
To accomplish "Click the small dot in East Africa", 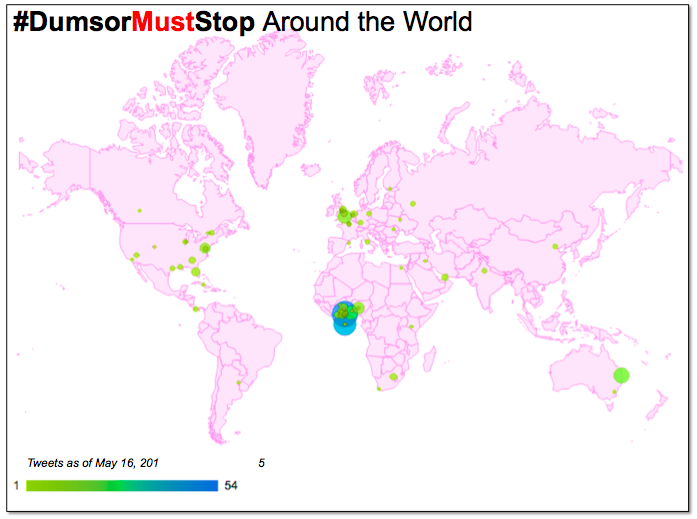I will click(x=411, y=327).
